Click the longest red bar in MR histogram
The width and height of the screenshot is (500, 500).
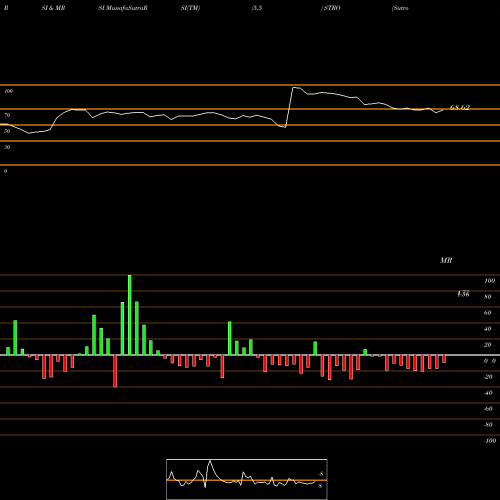(115, 371)
